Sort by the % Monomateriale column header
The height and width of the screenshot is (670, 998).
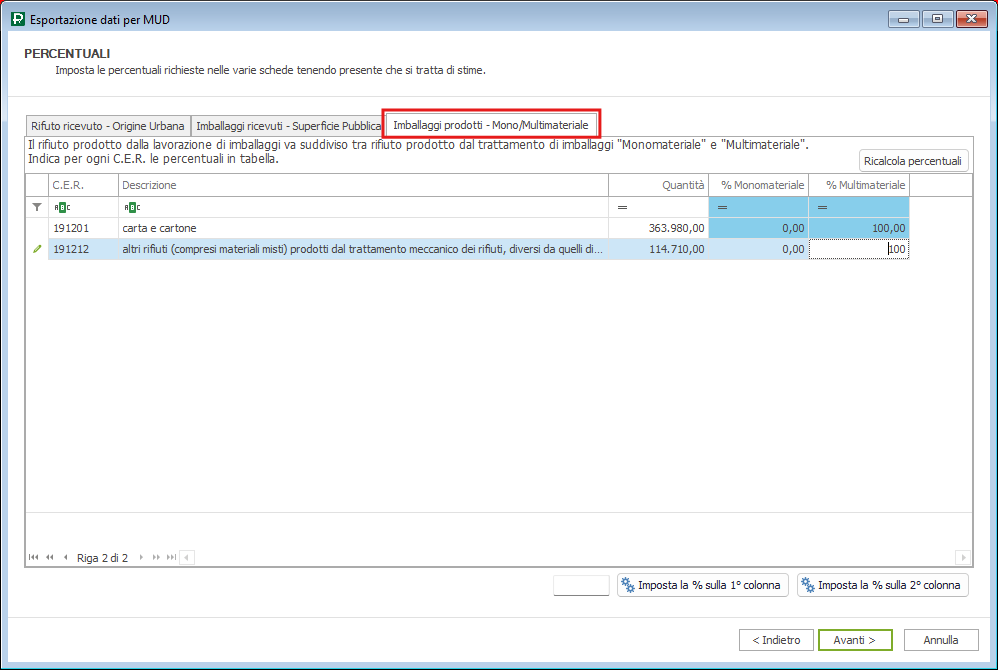(759, 185)
